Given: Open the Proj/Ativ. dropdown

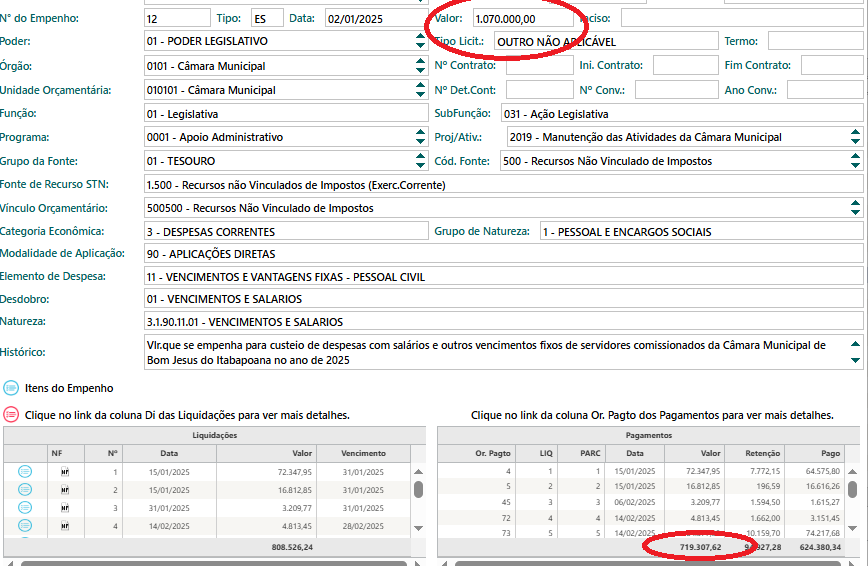Looking at the screenshot, I should (x=855, y=137).
